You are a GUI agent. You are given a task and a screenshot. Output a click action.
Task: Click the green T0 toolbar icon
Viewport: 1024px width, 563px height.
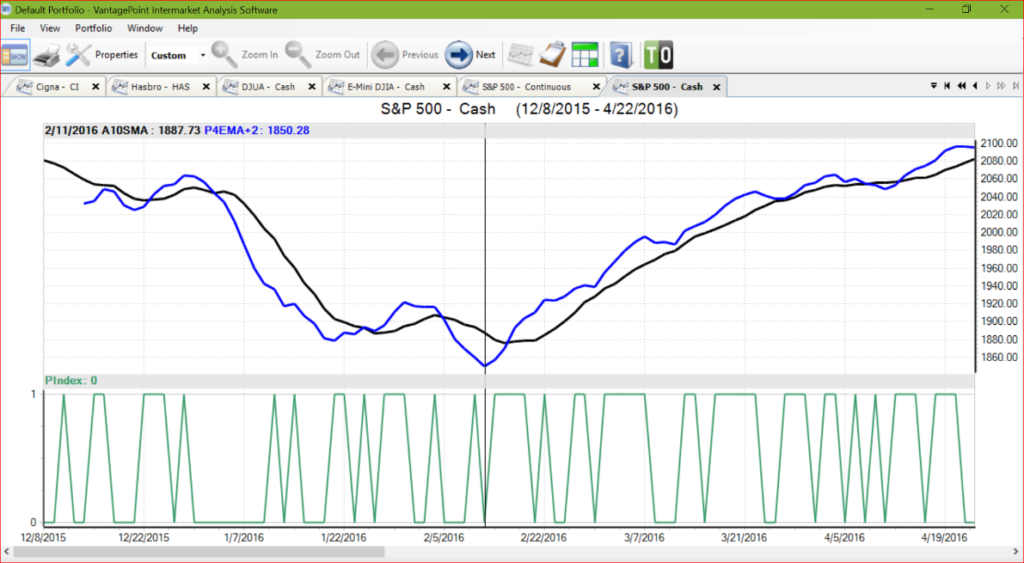[658, 55]
